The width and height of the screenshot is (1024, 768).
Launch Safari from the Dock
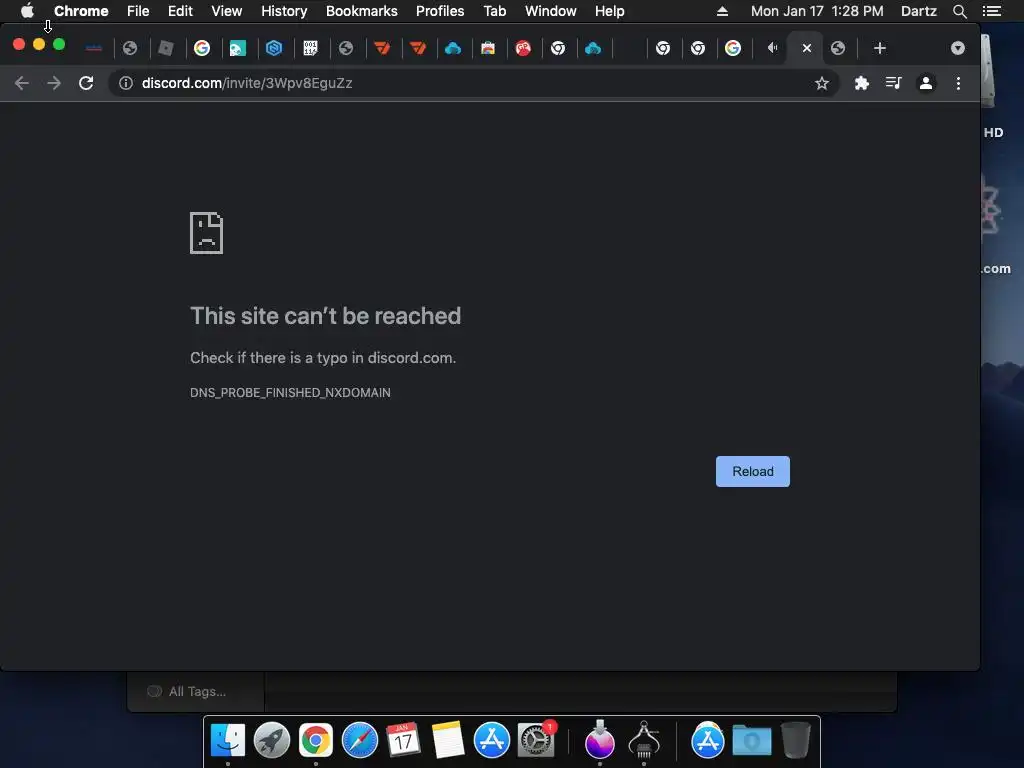click(x=360, y=740)
